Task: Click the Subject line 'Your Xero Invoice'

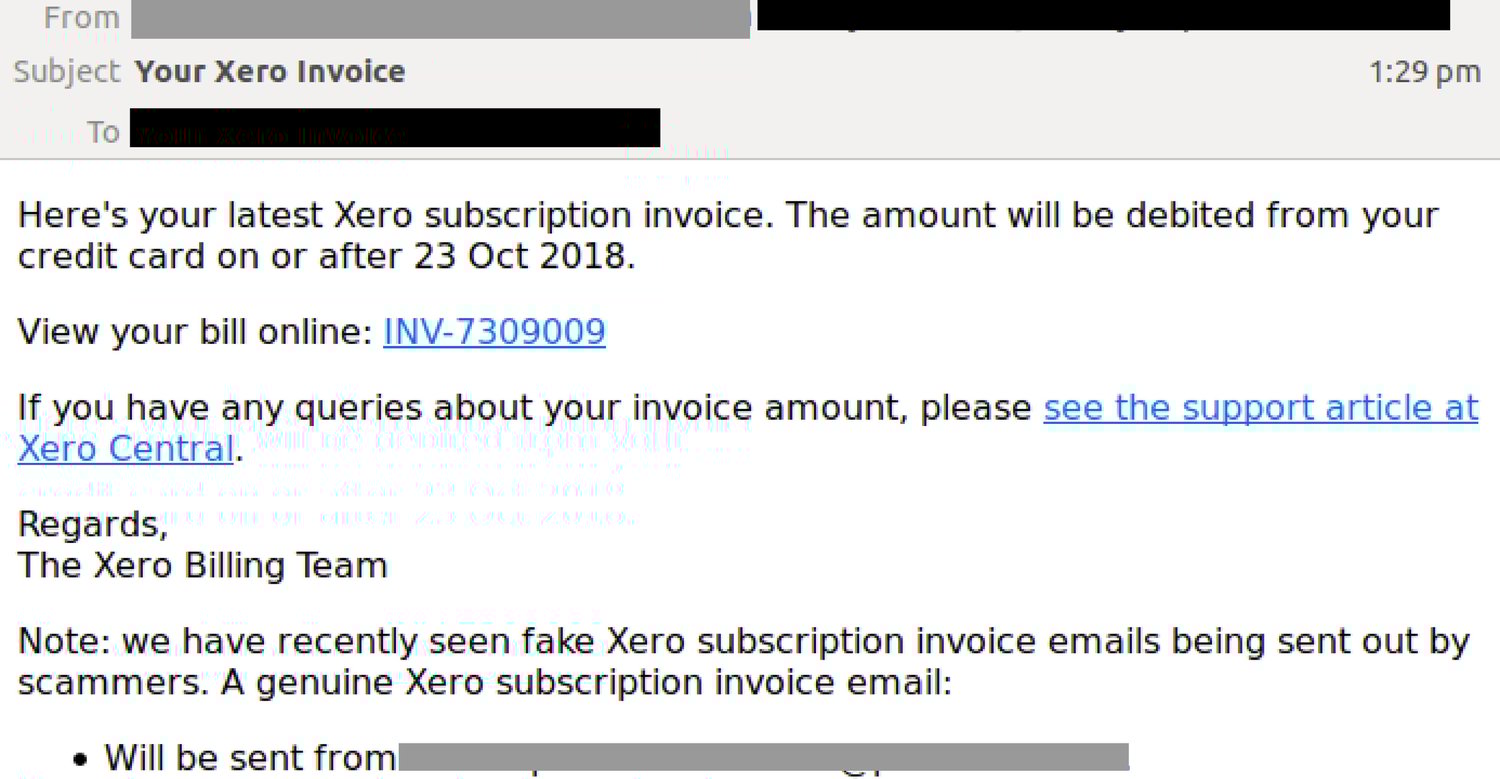Action: pos(268,71)
